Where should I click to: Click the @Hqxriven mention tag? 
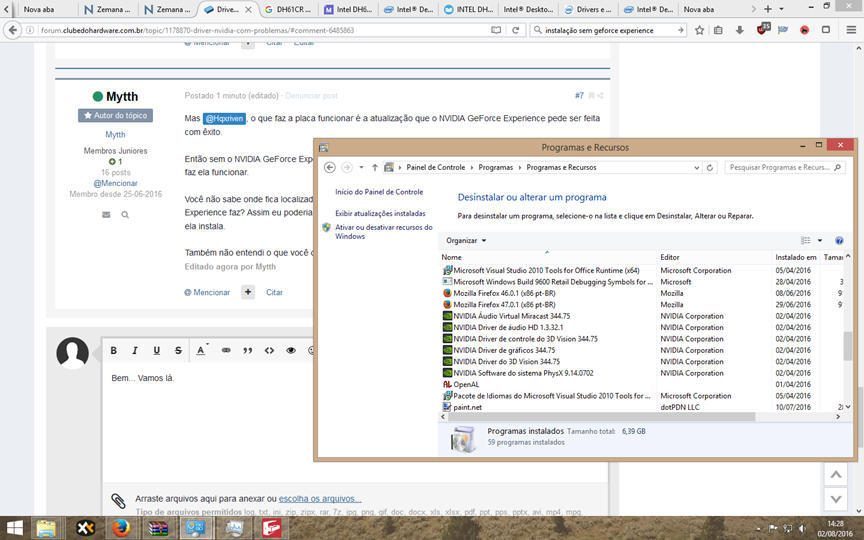click(x=224, y=118)
